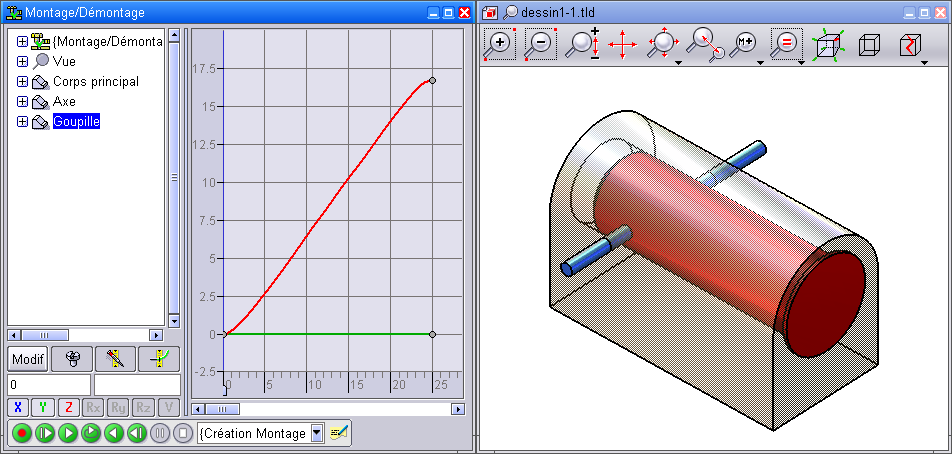Click the rotate view 3D cube icon
The height and width of the screenshot is (454, 952).
point(827,44)
